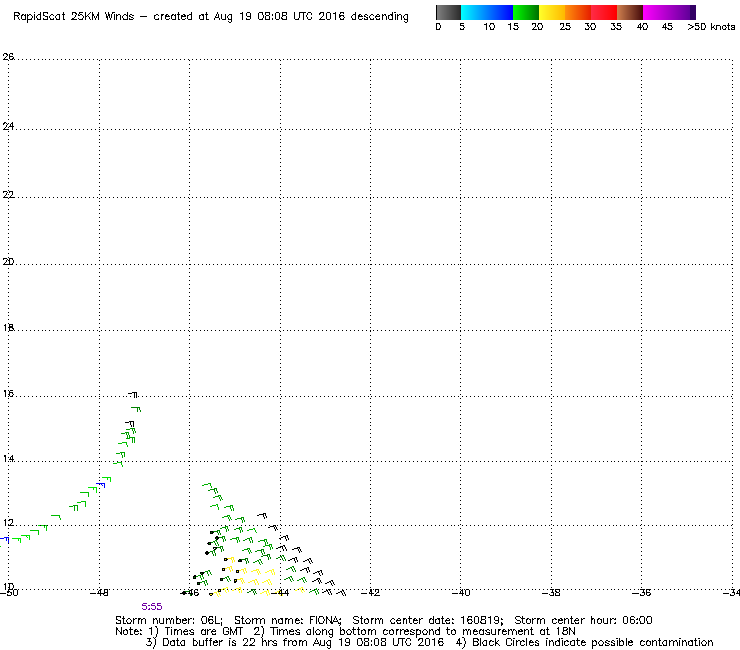Click the latitude label '14'
Image resolution: width=740 pixels, height=650 pixels.
(8, 459)
